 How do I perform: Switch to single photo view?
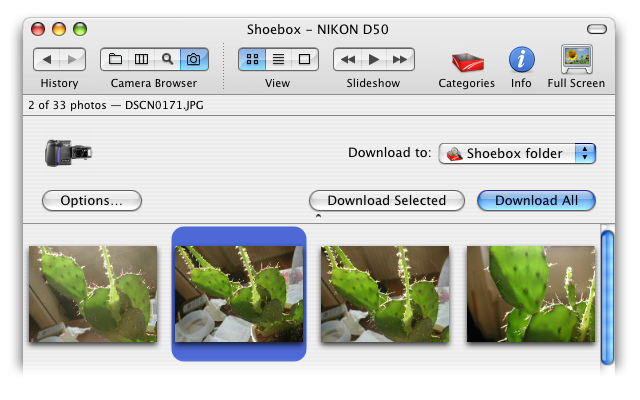pyautogui.click(x=304, y=60)
